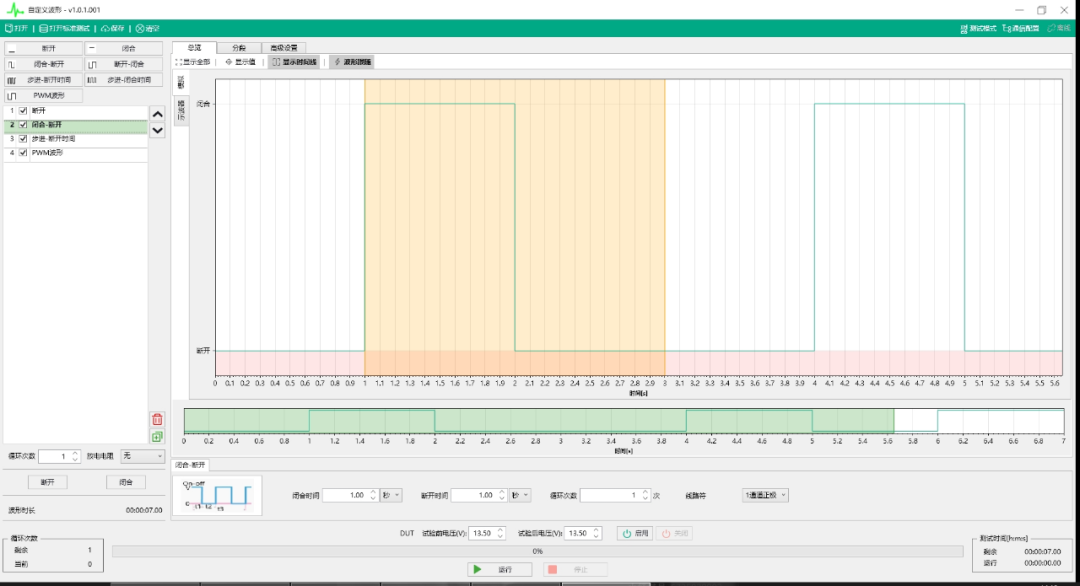Image resolution: width=1080 pixels, height=586 pixels.
Task: Click the 试验后电压 spinner arrows
Action: (x=596, y=533)
